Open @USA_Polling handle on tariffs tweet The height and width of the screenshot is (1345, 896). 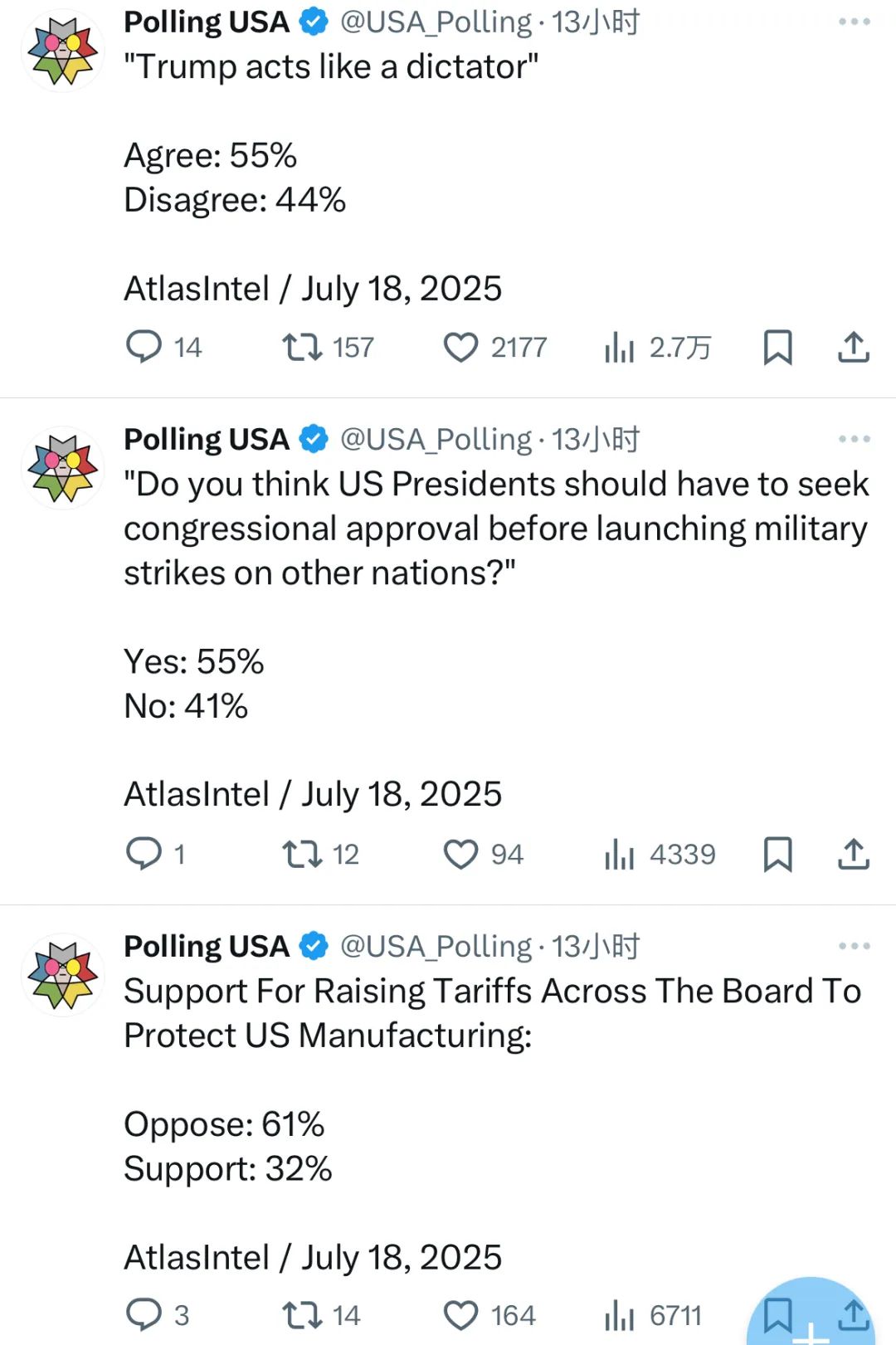click(436, 947)
